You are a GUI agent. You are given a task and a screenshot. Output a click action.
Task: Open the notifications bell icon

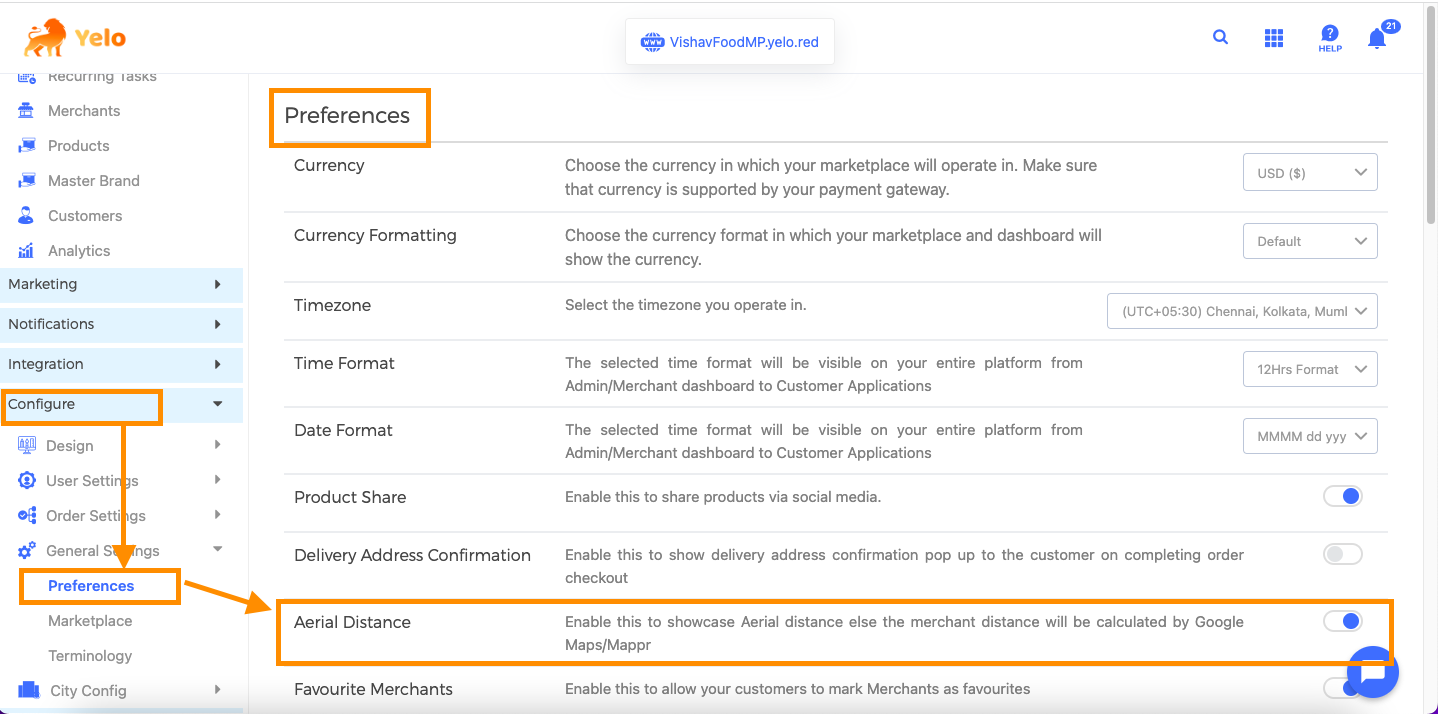[x=1377, y=39]
